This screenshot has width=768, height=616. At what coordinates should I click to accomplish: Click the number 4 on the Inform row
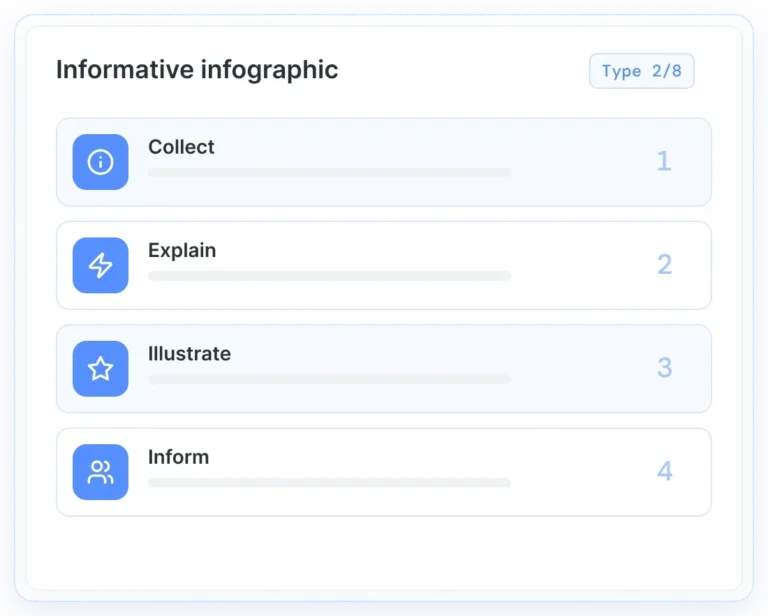point(664,471)
